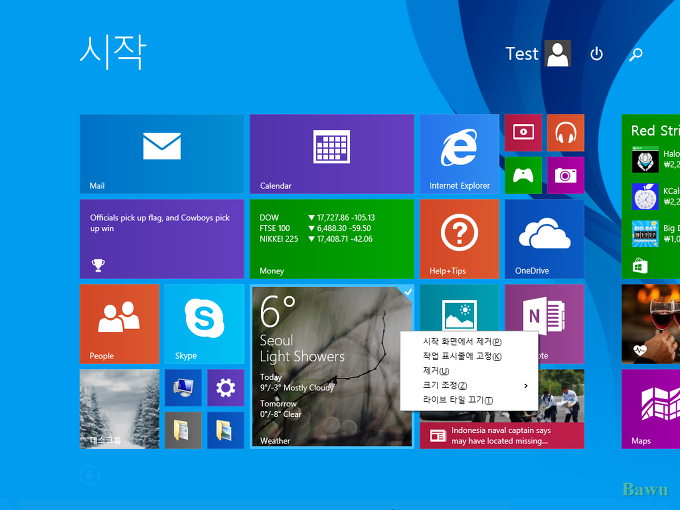The width and height of the screenshot is (680, 510).
Task: Choose '라이브 타일 끄기' menu entry
Action: pyautogui.click(x=469, y=400)
